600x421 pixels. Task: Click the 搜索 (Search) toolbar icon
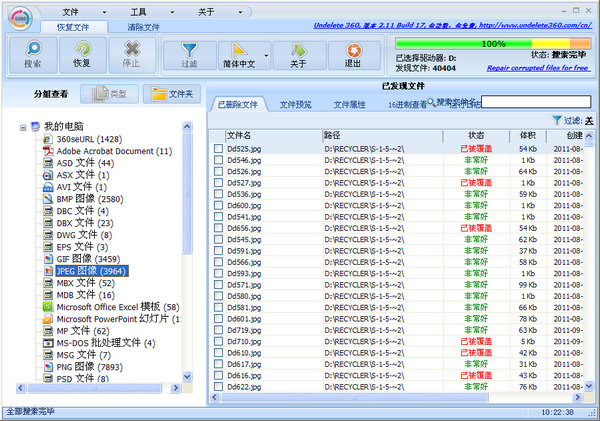click(32, 54)
